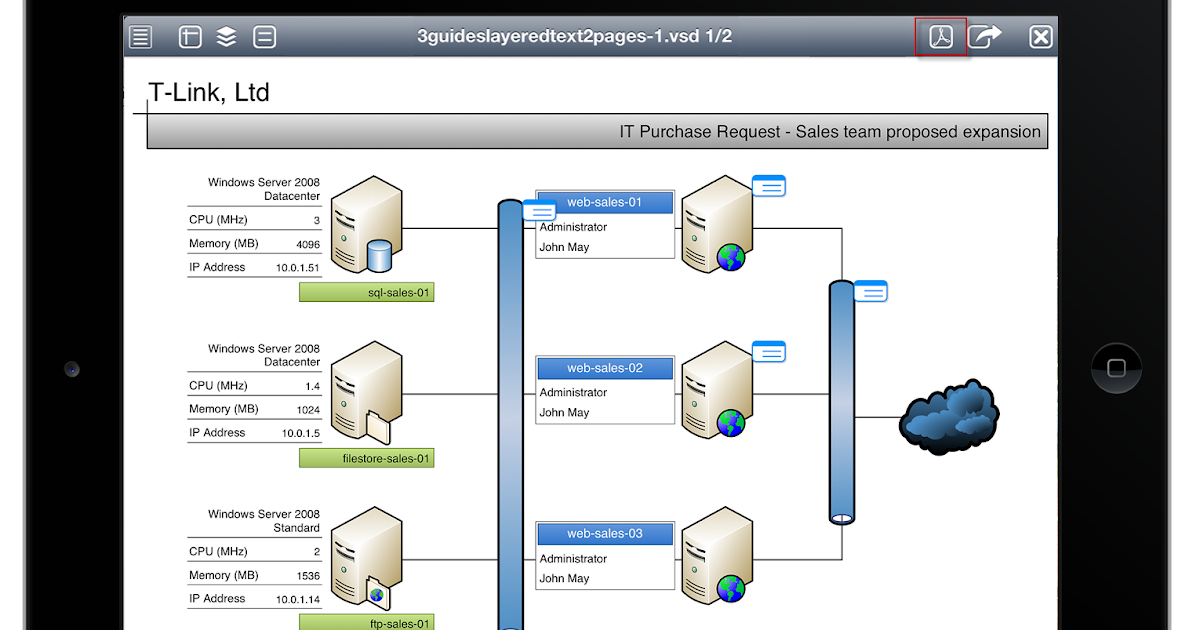Image resolution: width=1200 pixels, height=630 pixels.
Task: Select the web-sales-03 web server icon
Action: (x=716, y=556)
